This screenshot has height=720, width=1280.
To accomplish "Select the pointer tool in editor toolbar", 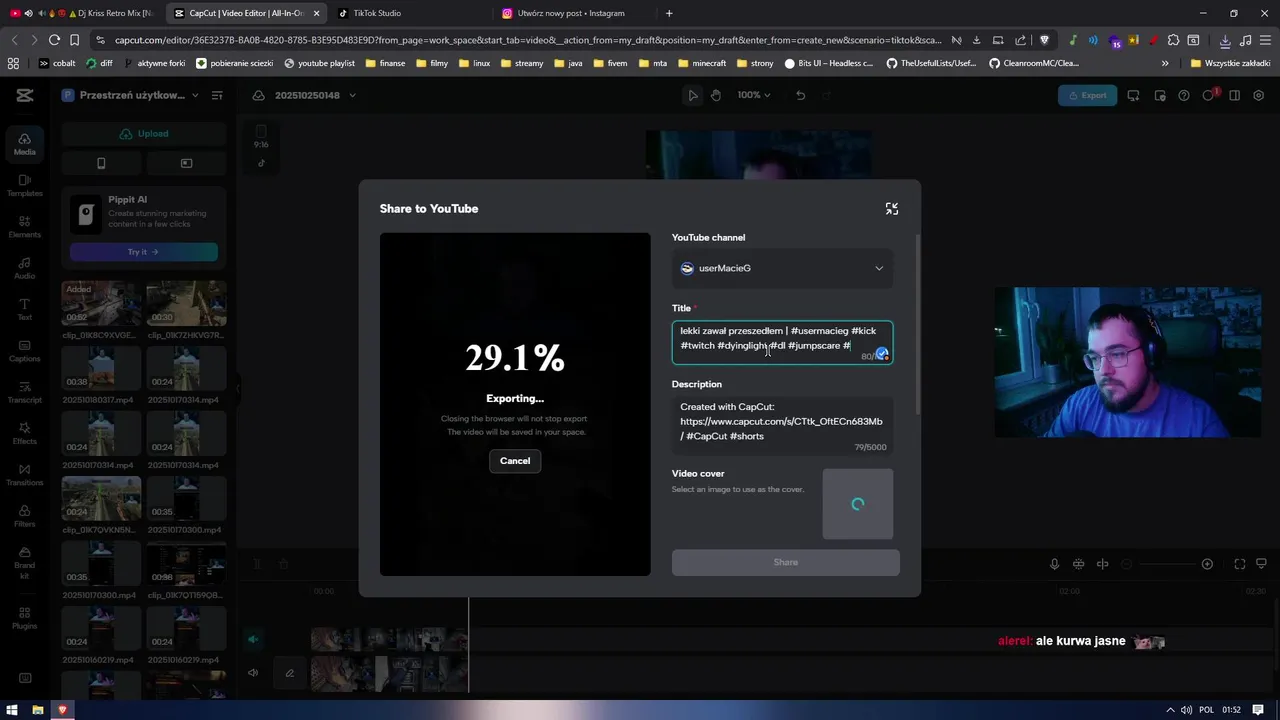I will point(692,95).
